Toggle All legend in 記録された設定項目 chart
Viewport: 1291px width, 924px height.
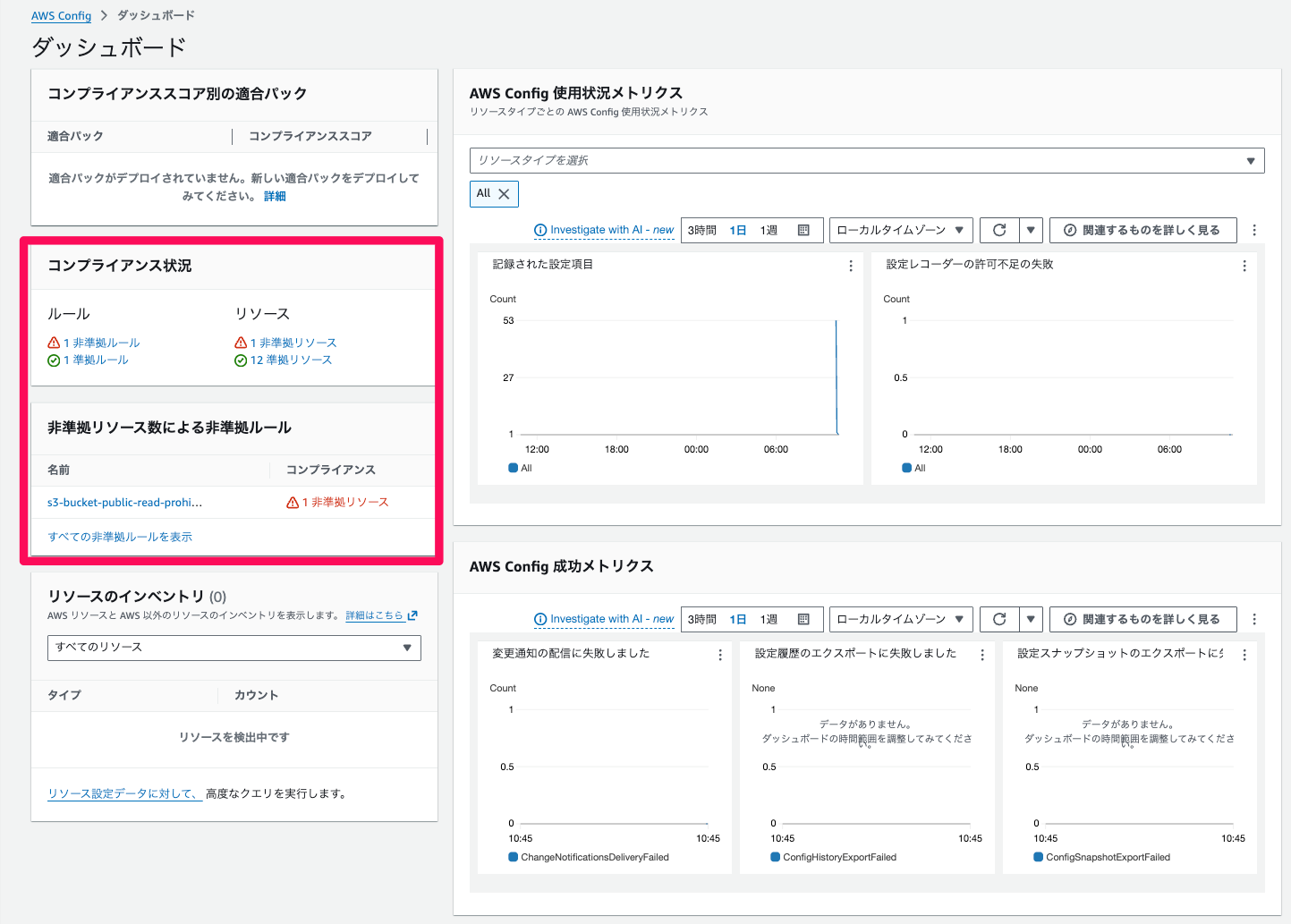pos(520,468)
